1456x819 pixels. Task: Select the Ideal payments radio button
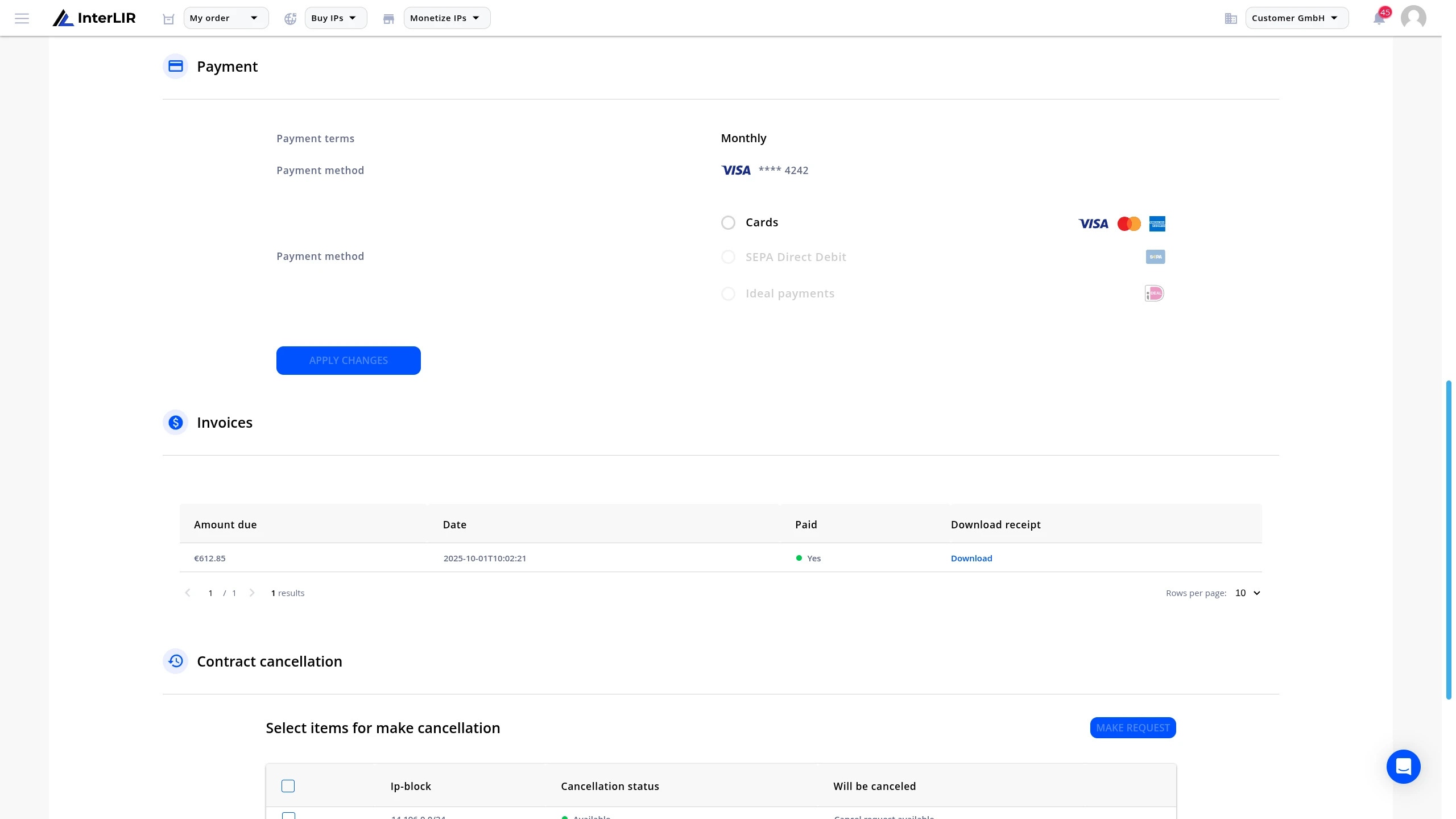pyautogui.click(x=728, y=294)
